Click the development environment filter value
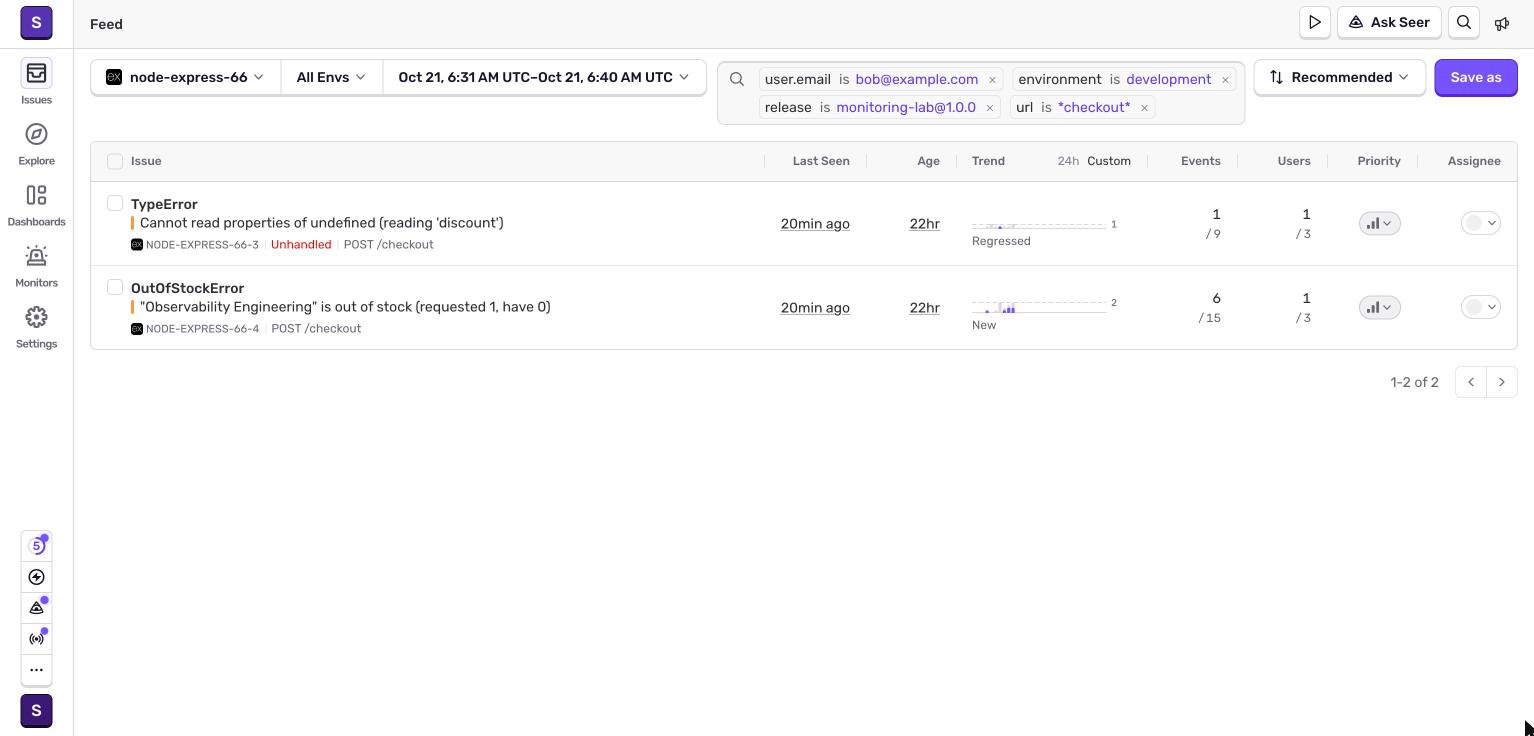1534x736 pixels. (x=1168, y=79)
